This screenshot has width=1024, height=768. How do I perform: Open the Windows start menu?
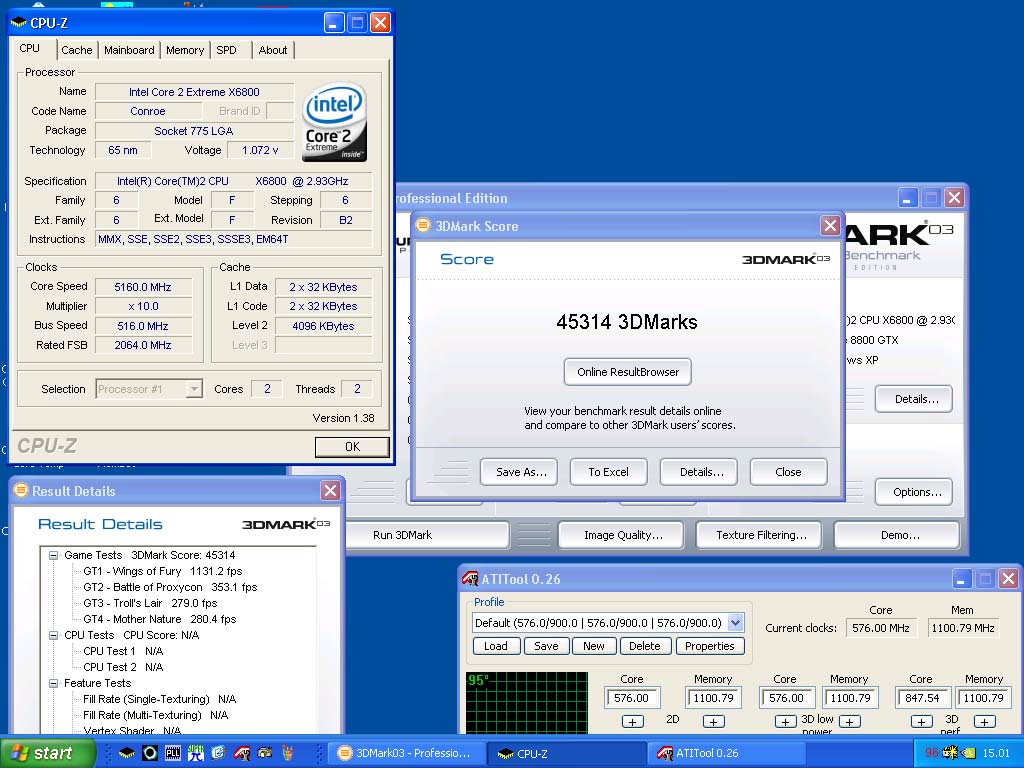point(47,753)
